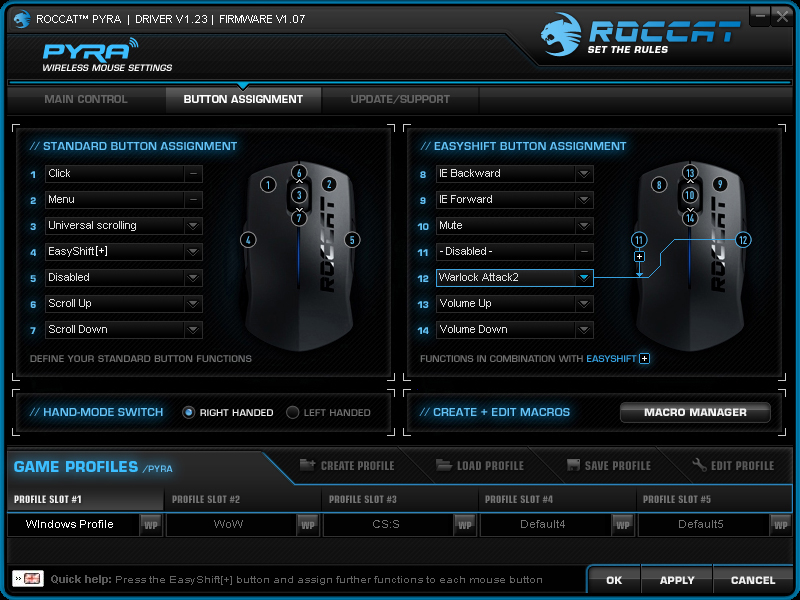The width and height of the screenshot is (800, 600).
Task: Select side button marker 4 on mouse
Action: [x=248, y=240]
